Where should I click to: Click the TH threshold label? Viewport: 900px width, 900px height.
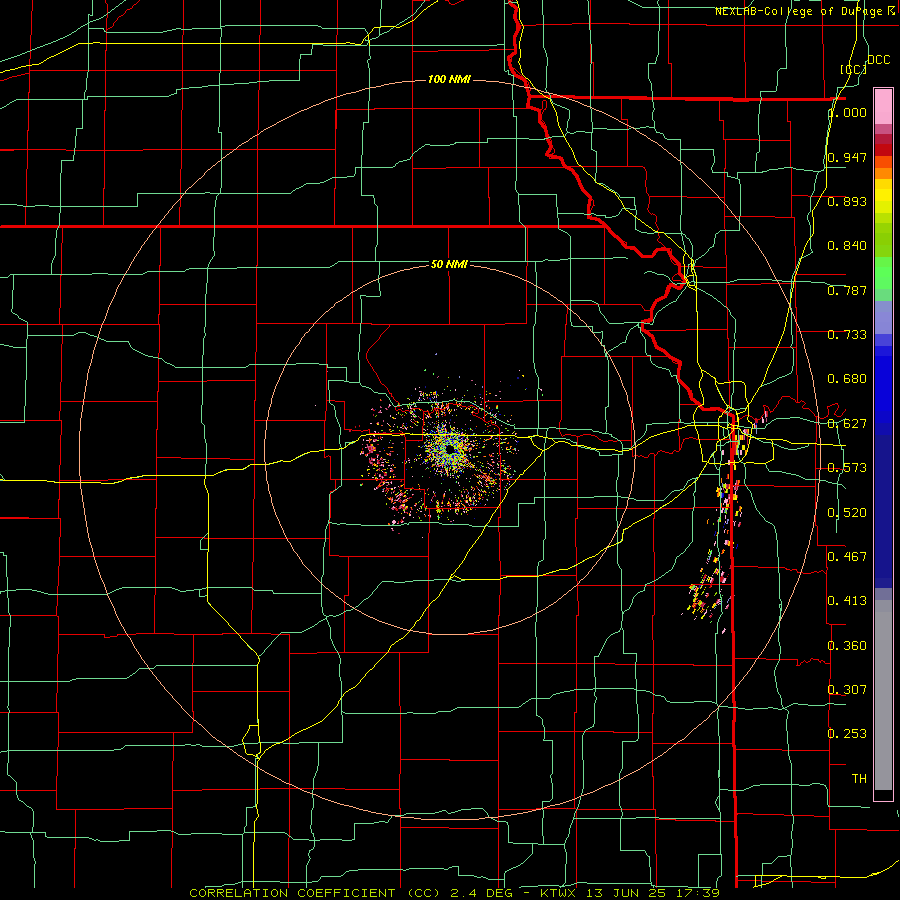coord(859,778)
